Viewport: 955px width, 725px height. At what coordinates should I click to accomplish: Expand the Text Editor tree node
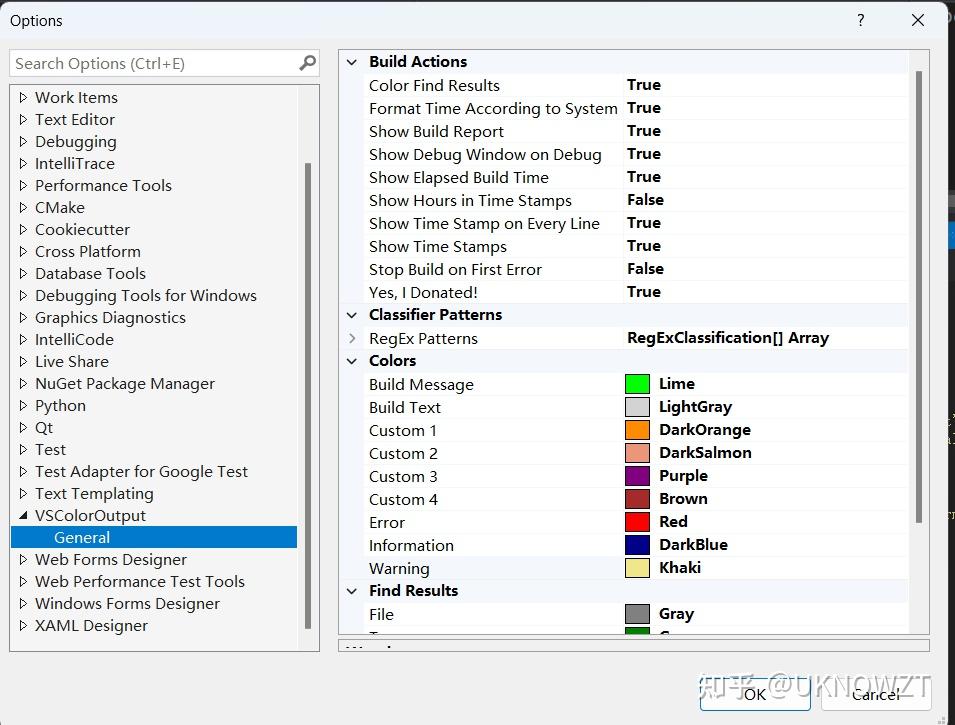click(23, 119)
